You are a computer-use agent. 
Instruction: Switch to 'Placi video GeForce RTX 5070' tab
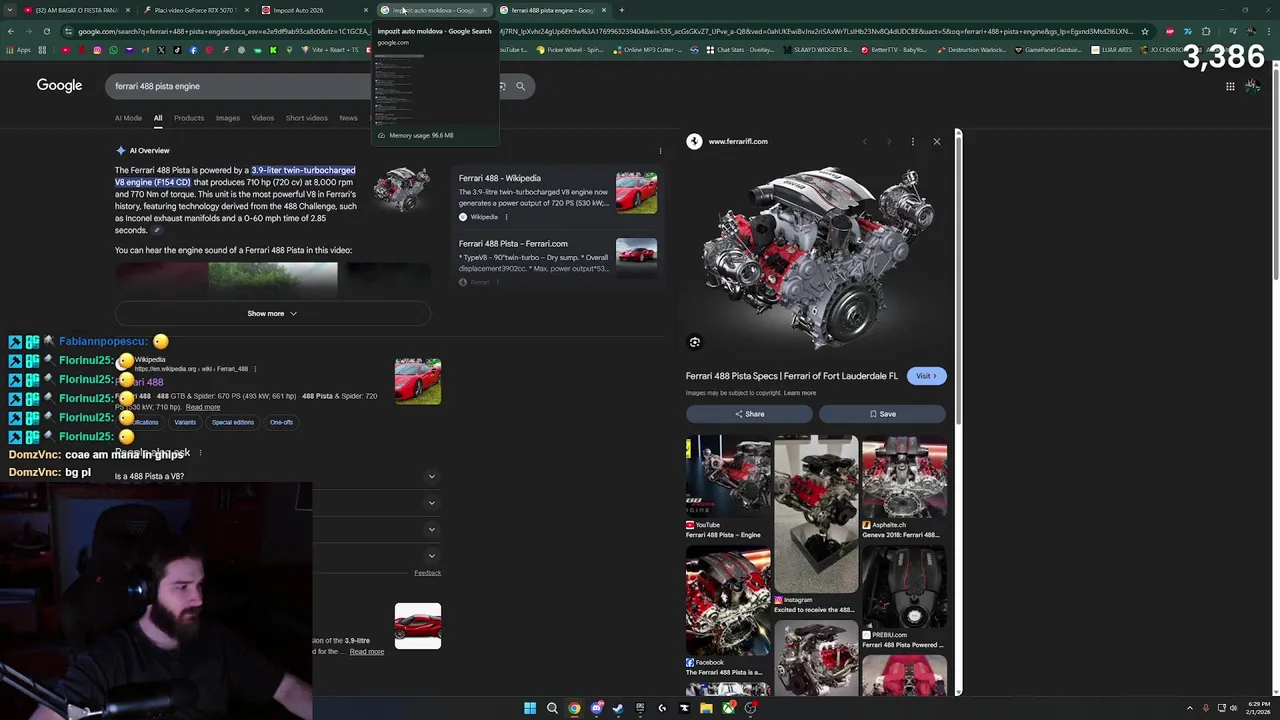coord(195,10)
